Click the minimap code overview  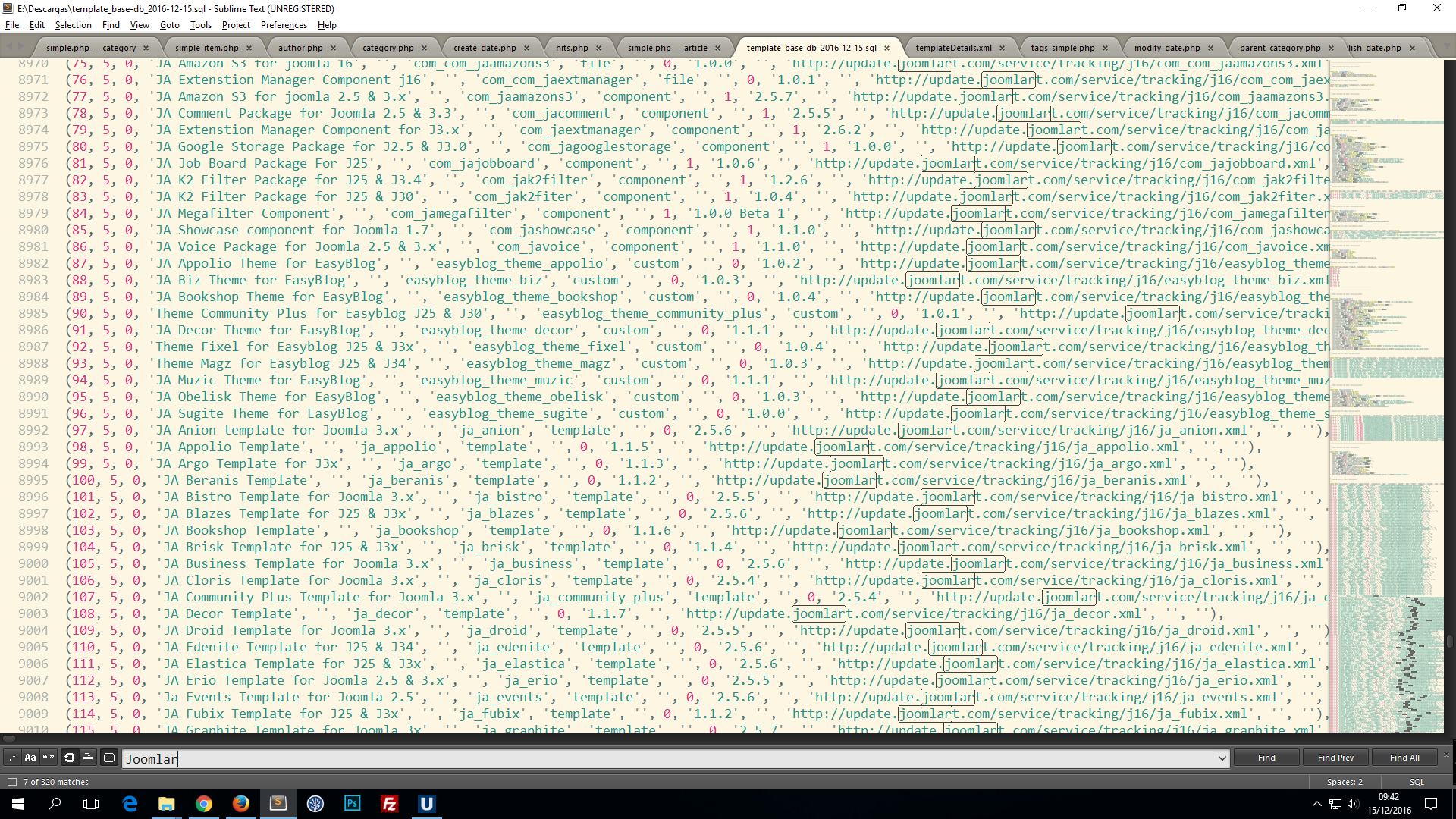(1386, 379)
